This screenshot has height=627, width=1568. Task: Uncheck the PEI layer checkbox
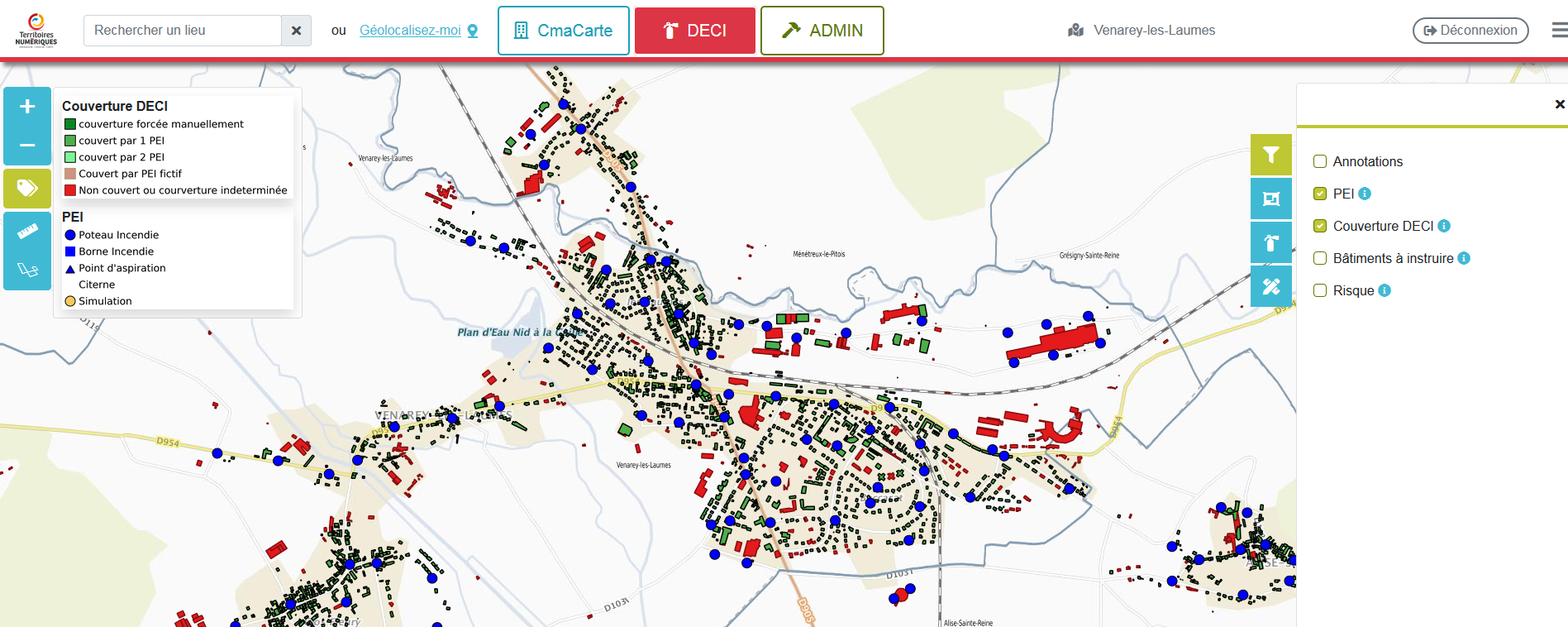(1320, 194)
